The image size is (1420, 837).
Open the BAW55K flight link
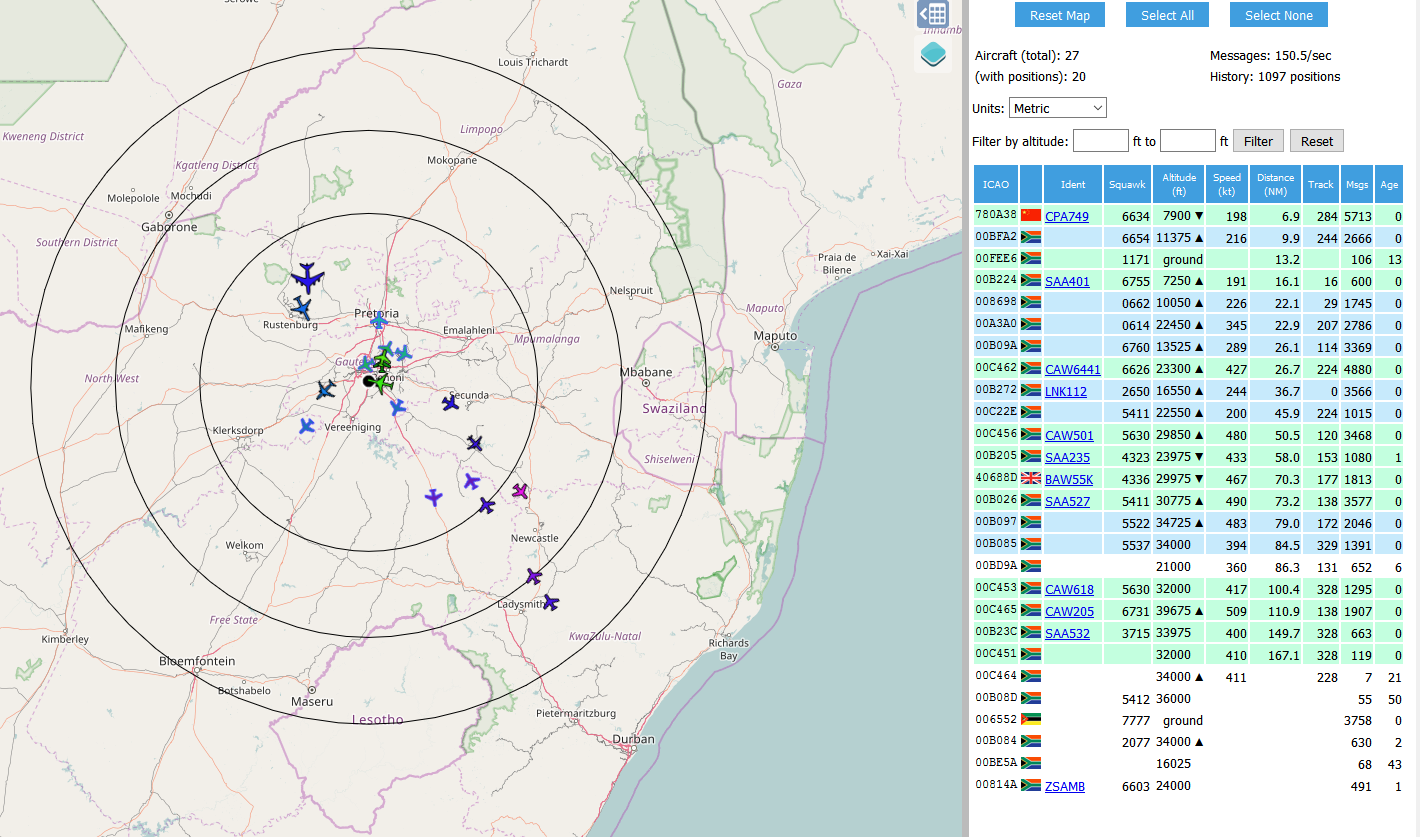click(x=1068, y=479)
